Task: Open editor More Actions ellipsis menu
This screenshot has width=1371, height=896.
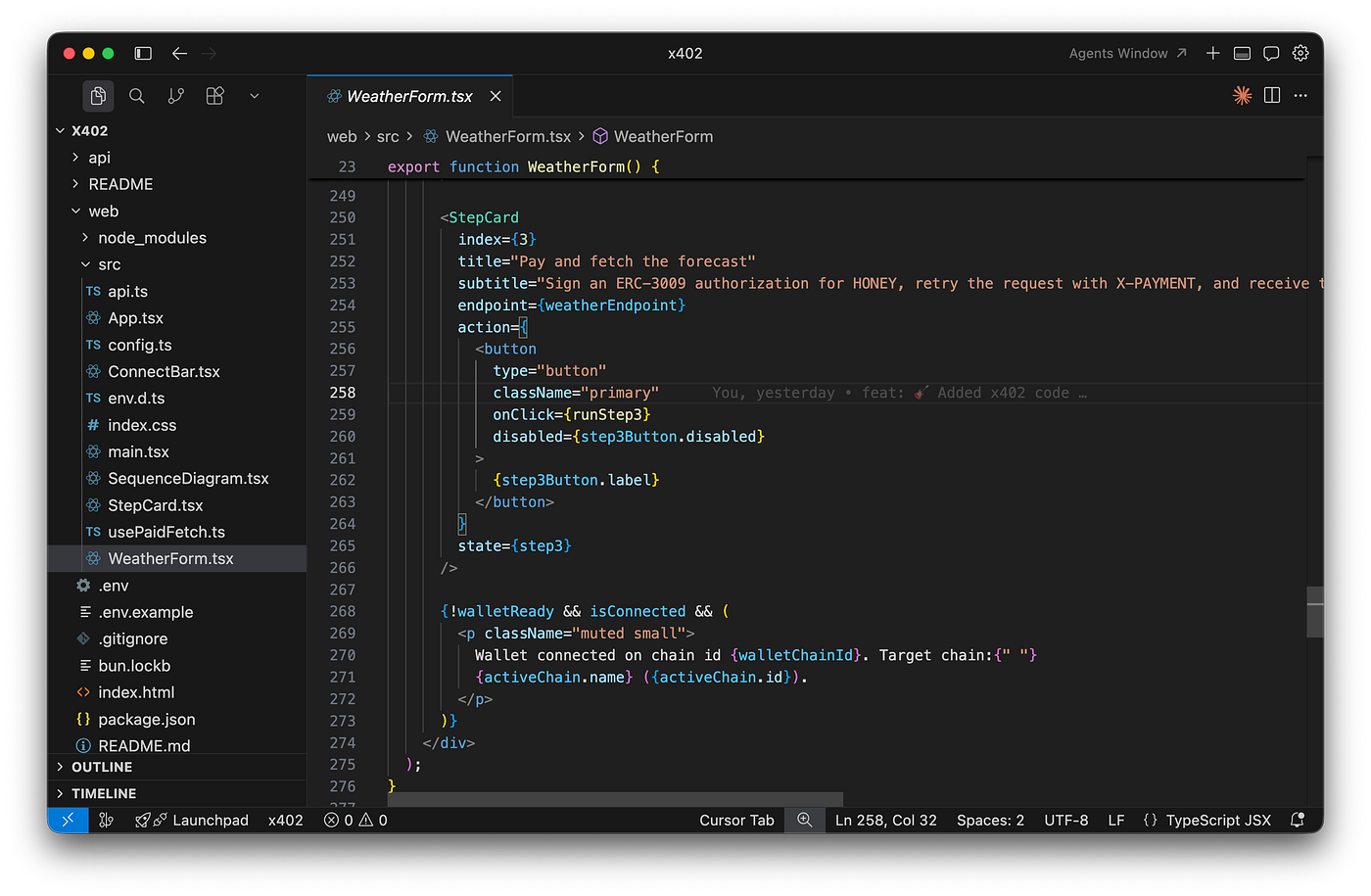Action: click(x=1300, y=95)
